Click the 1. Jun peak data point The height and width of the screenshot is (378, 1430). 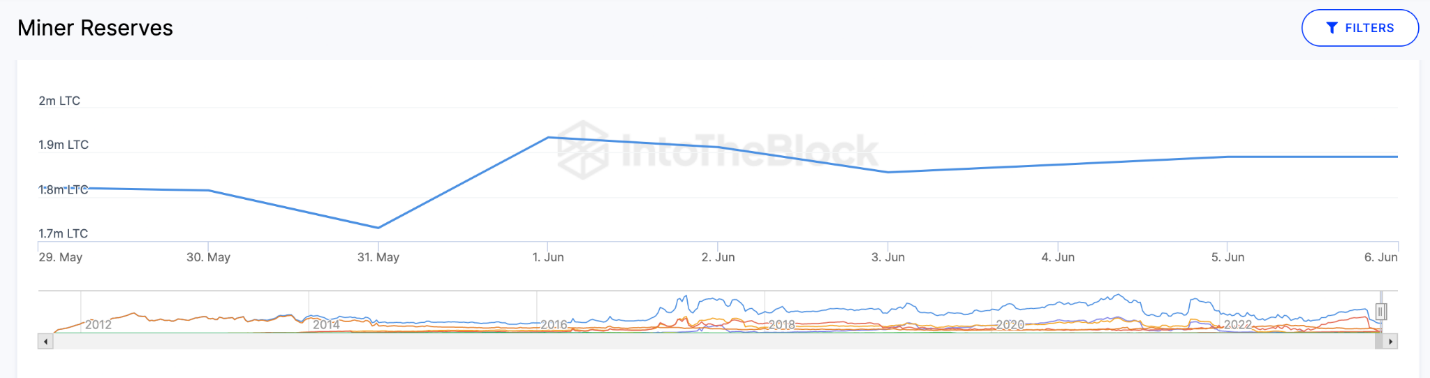(548, 137)
